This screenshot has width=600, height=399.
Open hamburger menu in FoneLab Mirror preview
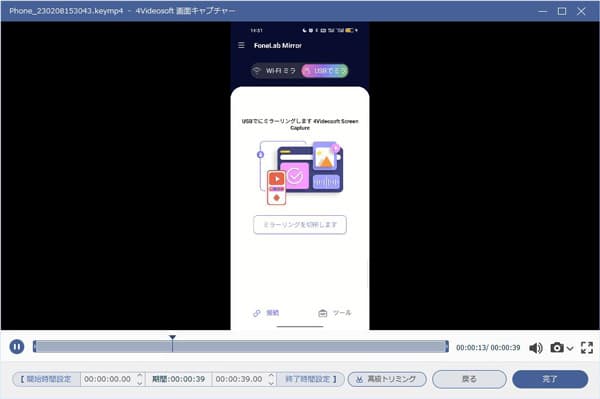point(241,45)
